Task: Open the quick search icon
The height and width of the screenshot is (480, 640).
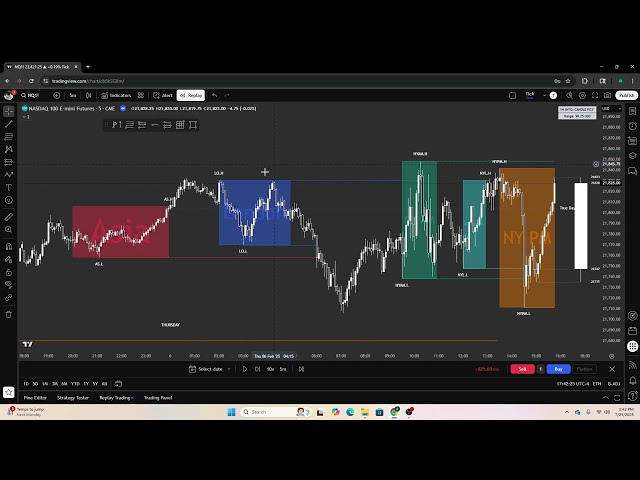Action: (569, 95)
